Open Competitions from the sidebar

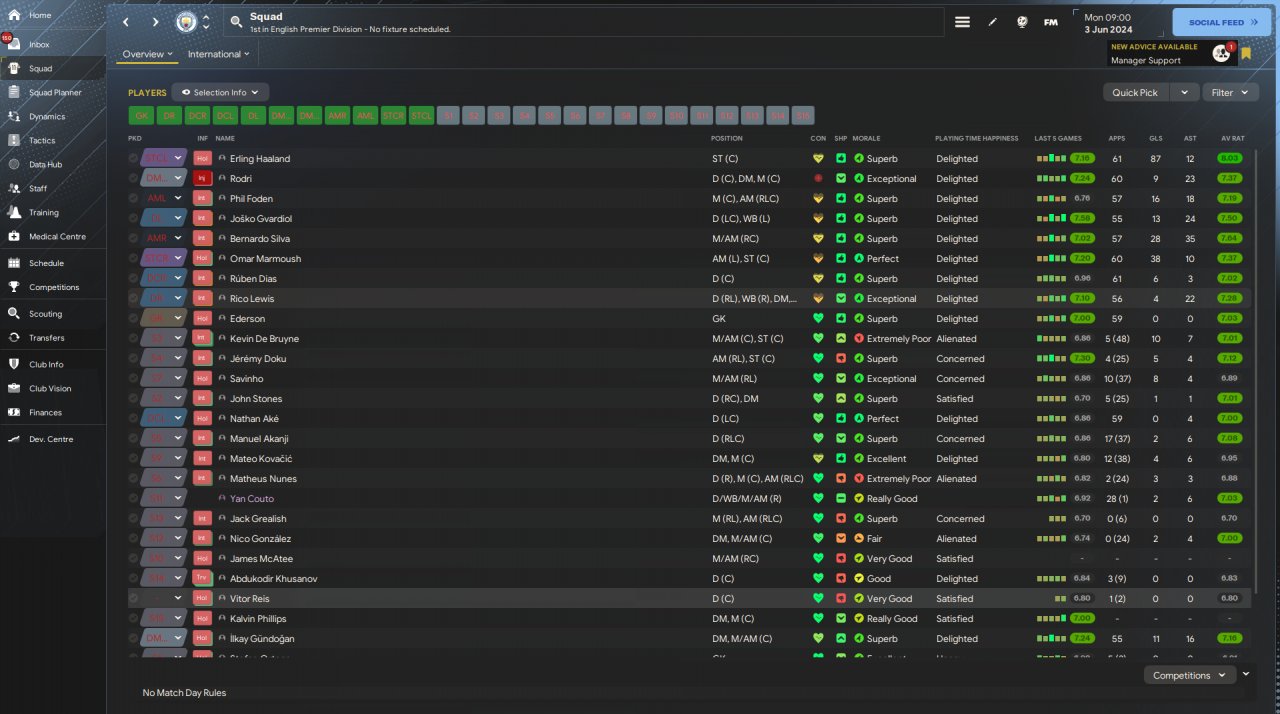[x=54, y=287]
